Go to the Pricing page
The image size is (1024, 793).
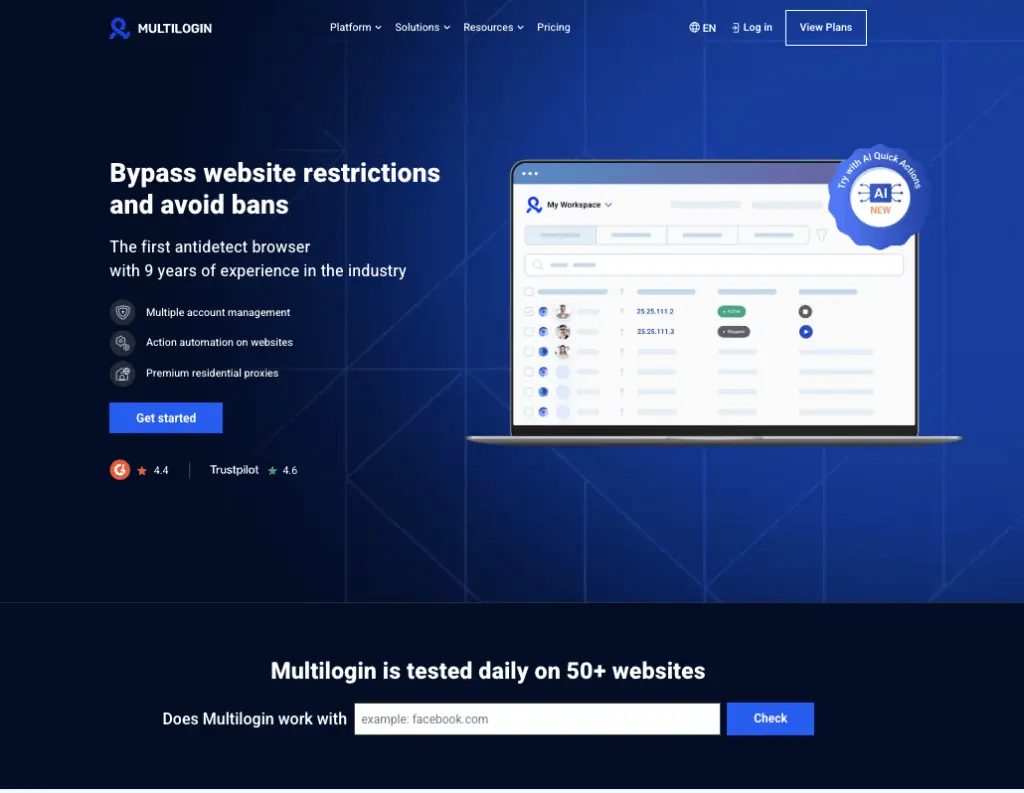tap(553, 27)
